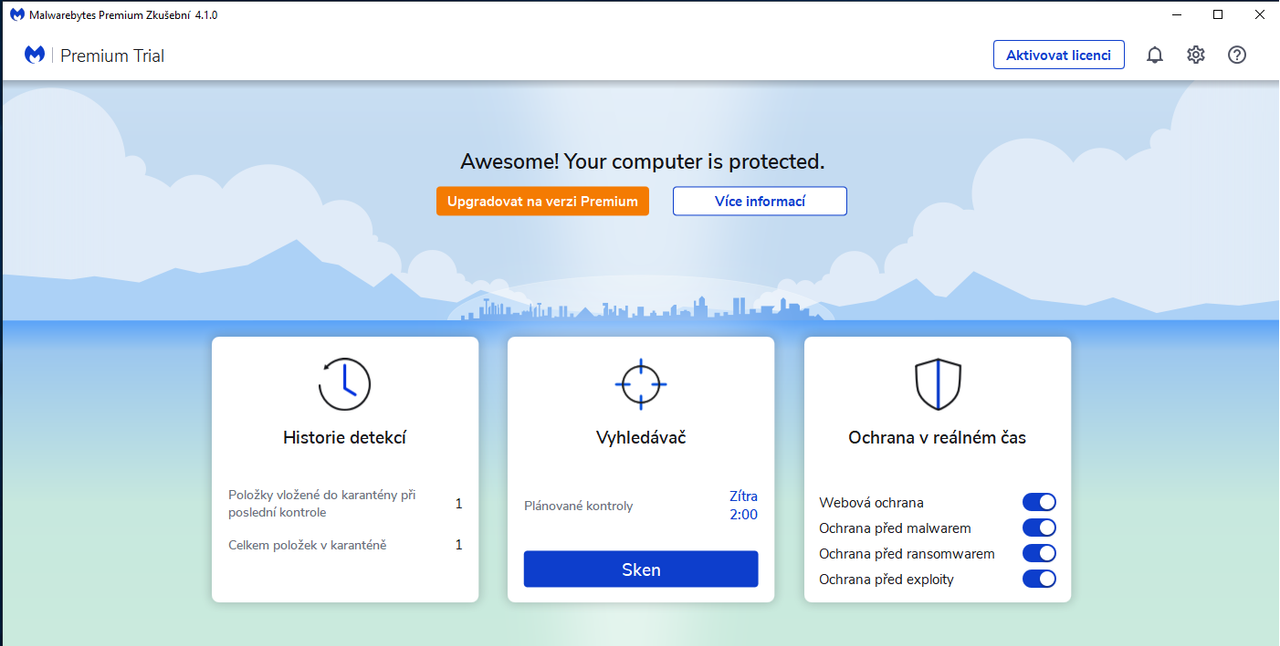
Task: Open the Vyhledávač card title
Action: pos(641,437)
